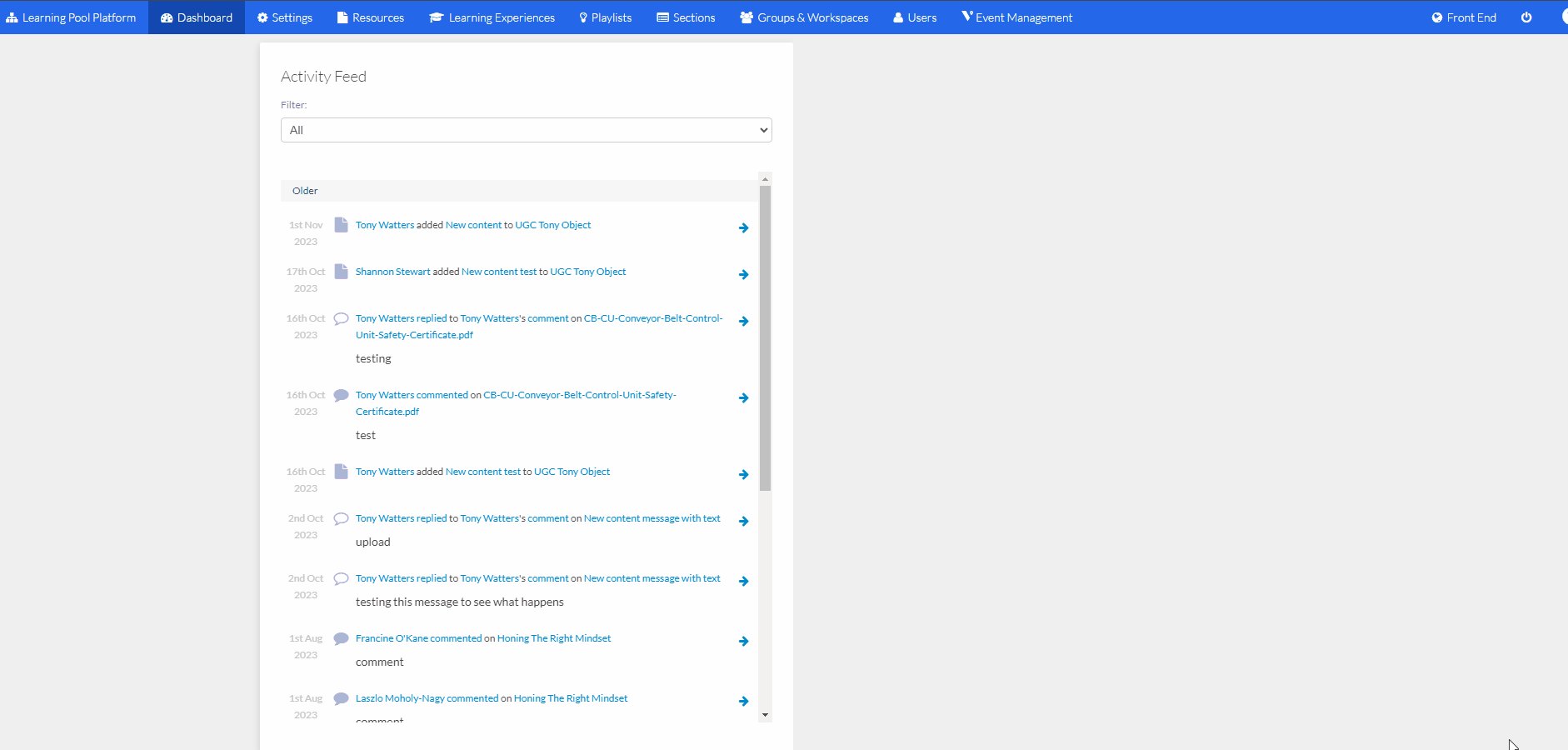Open the Settings menu
Image resolution: width=1568 pixels, height=750 pixels.
pyautogui.click(x=284, y=17)
